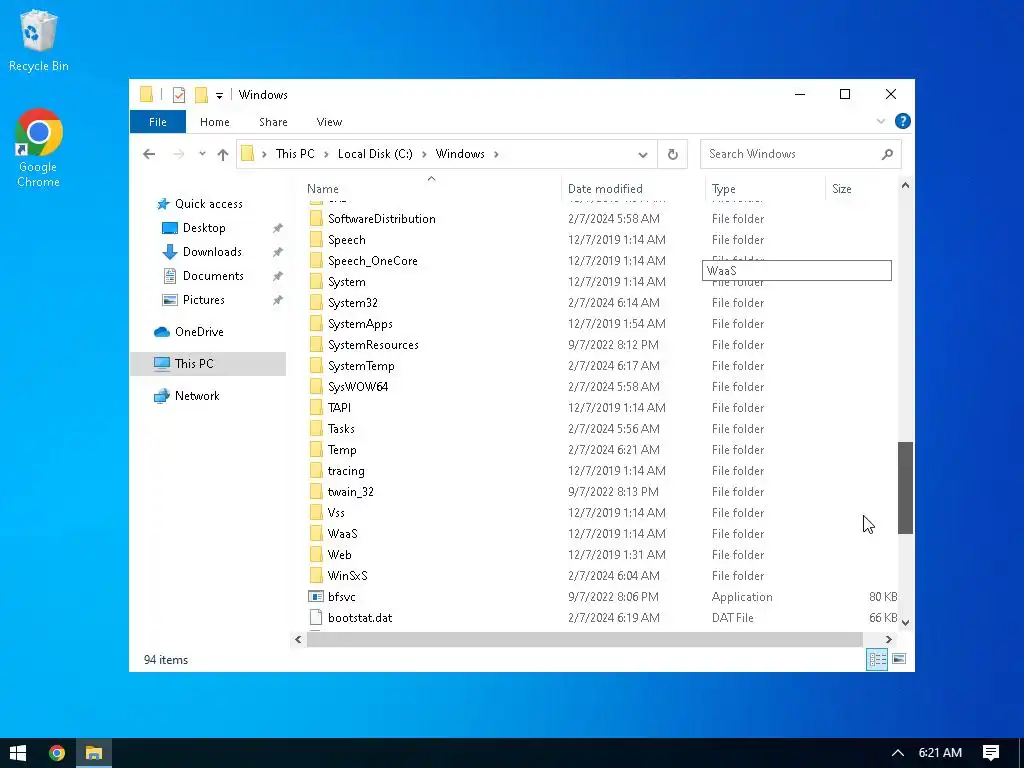Select Quick access in the navigation pane
The height and width of the screenshot is (768, 1024).
tap(208, 204)
